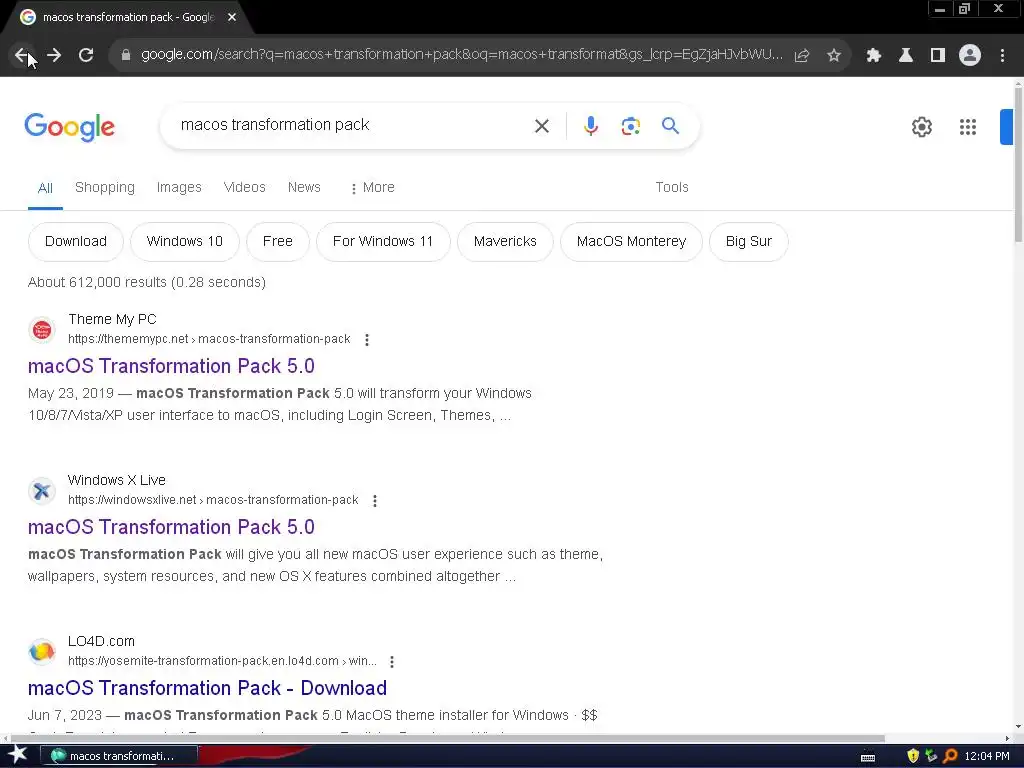The height and width of the screenshot is (768, 1024).
Task: Switch to the Shopping tab
Action: tap(104, 187)
